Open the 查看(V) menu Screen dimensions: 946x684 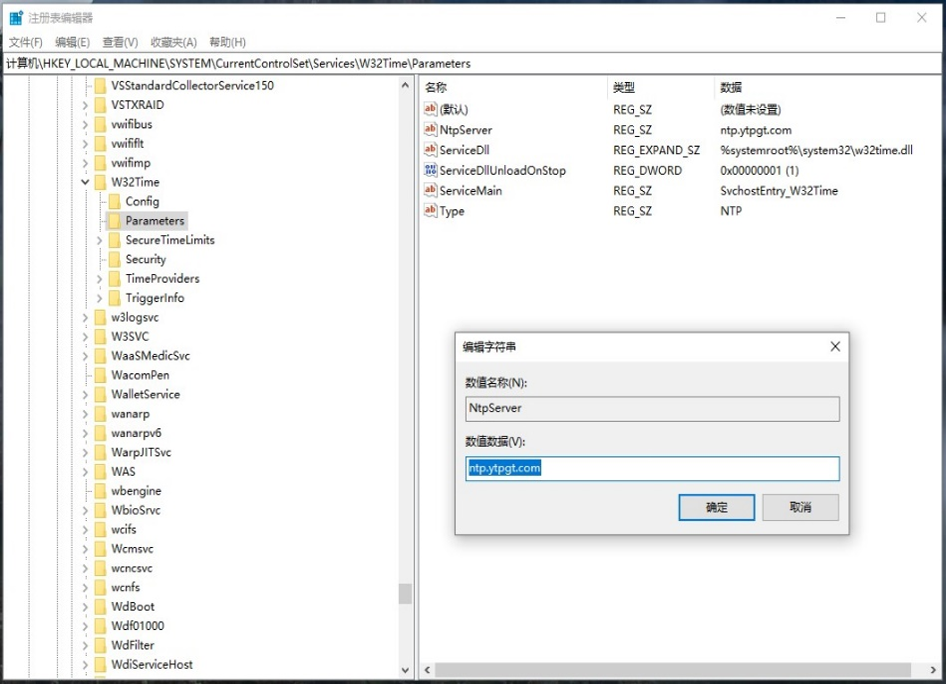120,42
